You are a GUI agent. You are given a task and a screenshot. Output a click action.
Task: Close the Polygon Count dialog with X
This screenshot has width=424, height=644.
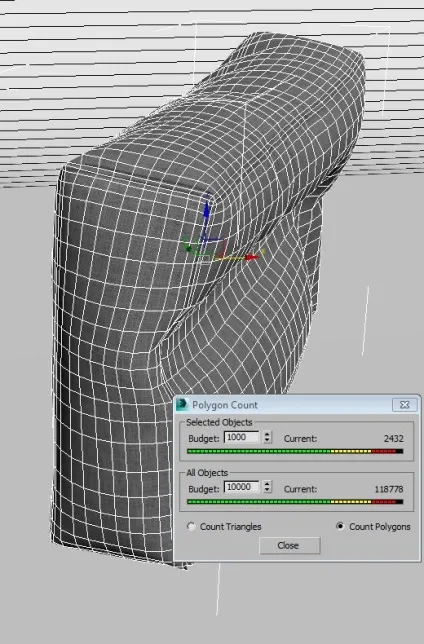click(x=404, y=405)
